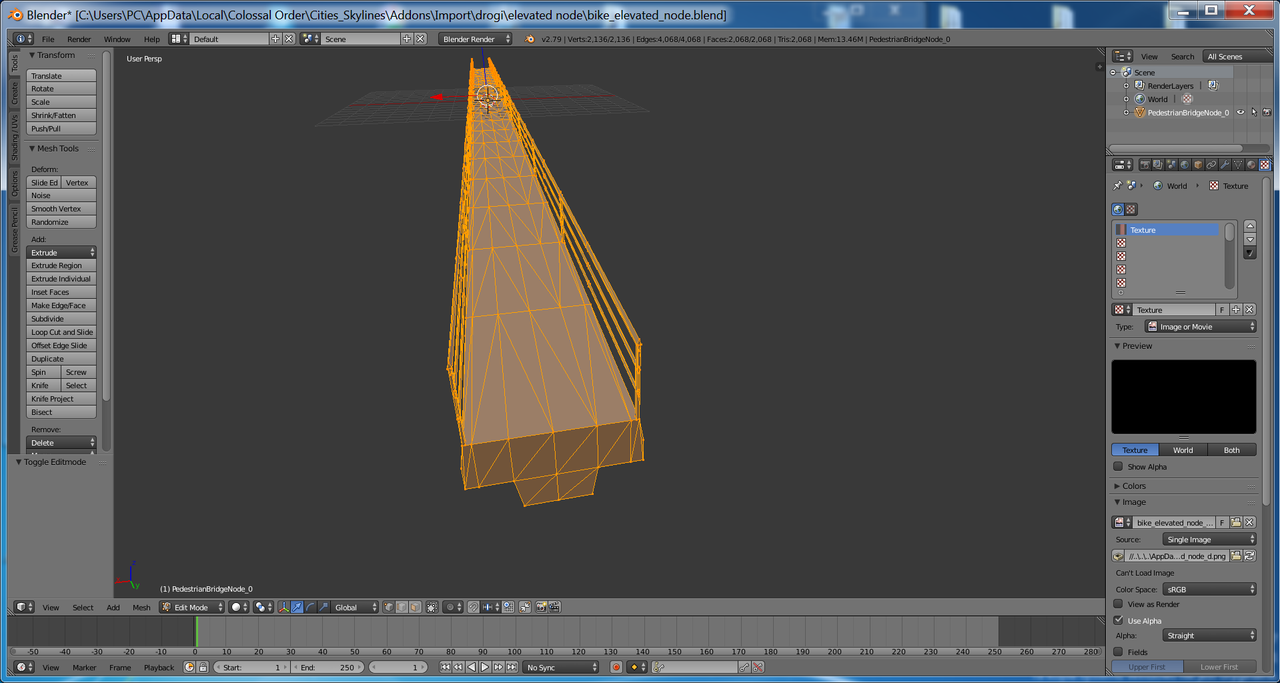This screenshot has width=1280, height=683.
Task: Uncheck the Use Alpha checkbox
Action: [1119, 620]
